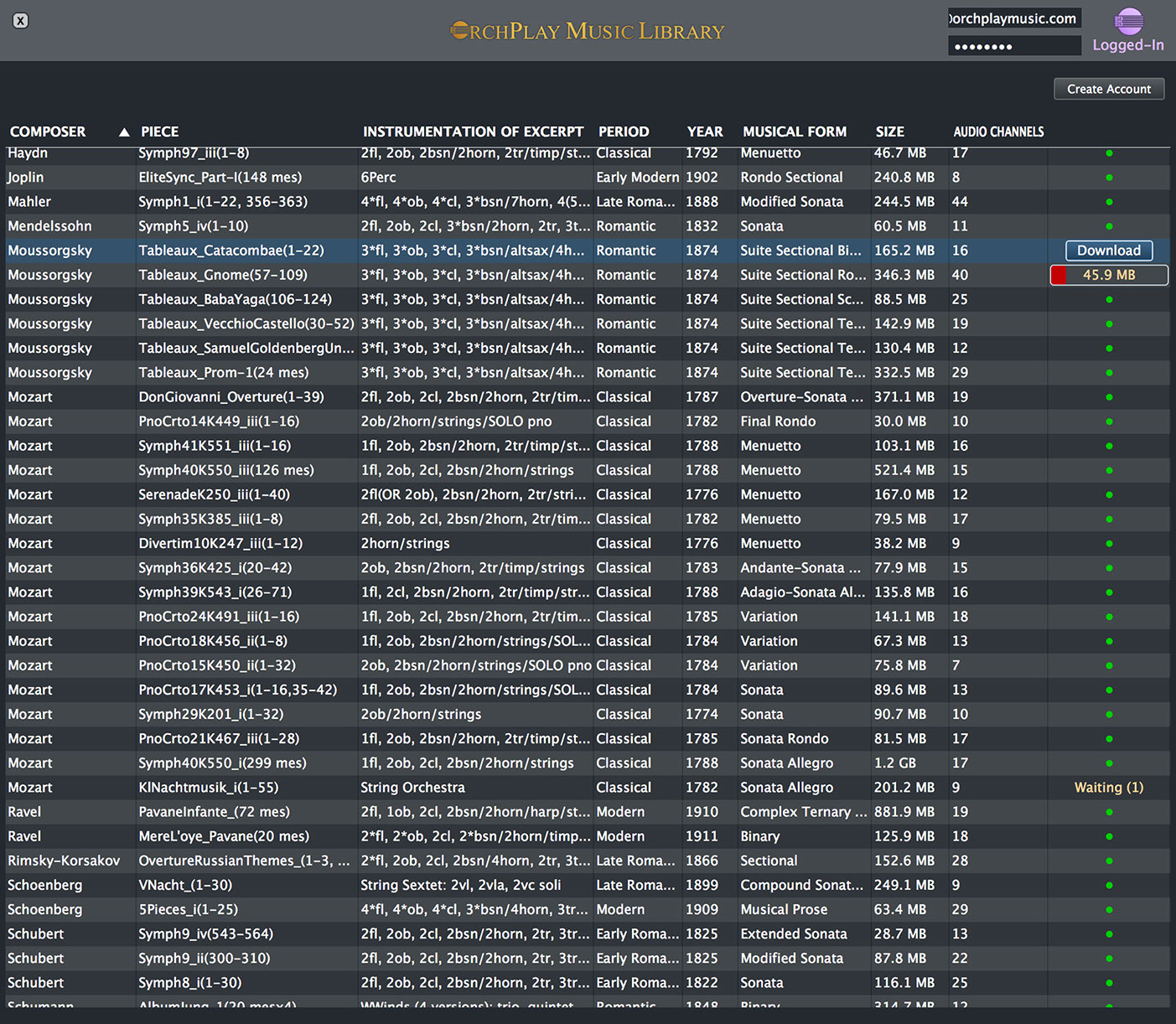Click green status dot for Haydn Symph97 row
This screenshot has height=1024, width=1176.
pyautogui.click(x=1109, y=153)
